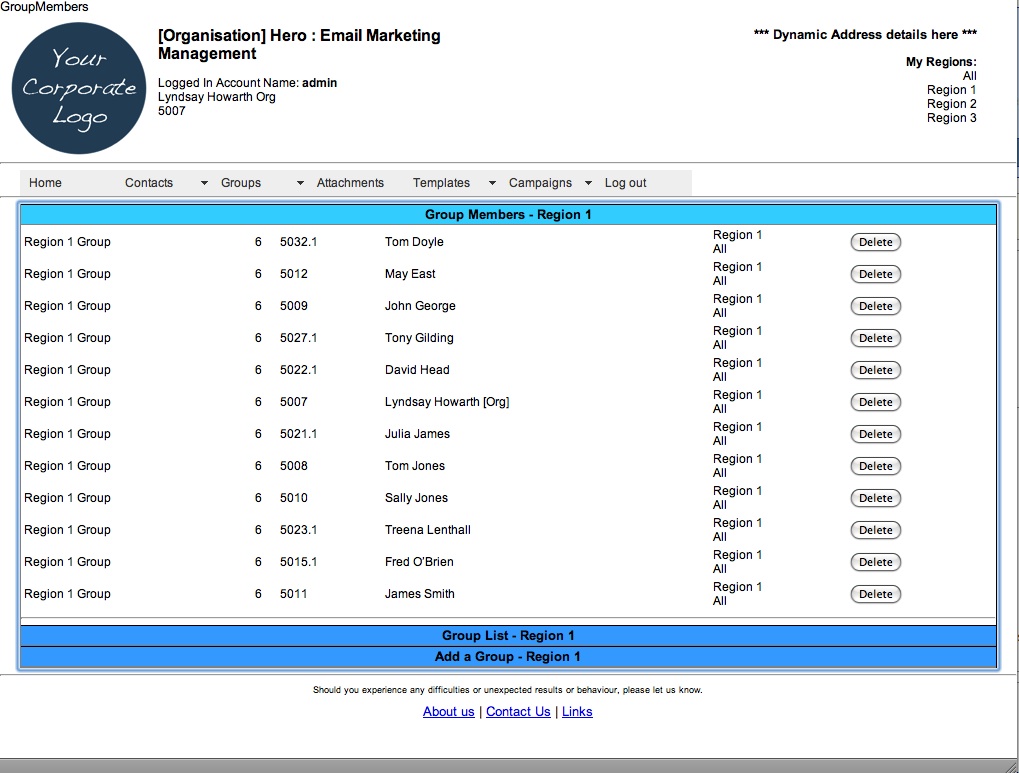Delete James Smith from Region 1 Group
This screenshot has height=773, width=1019.
pos(875,594)
